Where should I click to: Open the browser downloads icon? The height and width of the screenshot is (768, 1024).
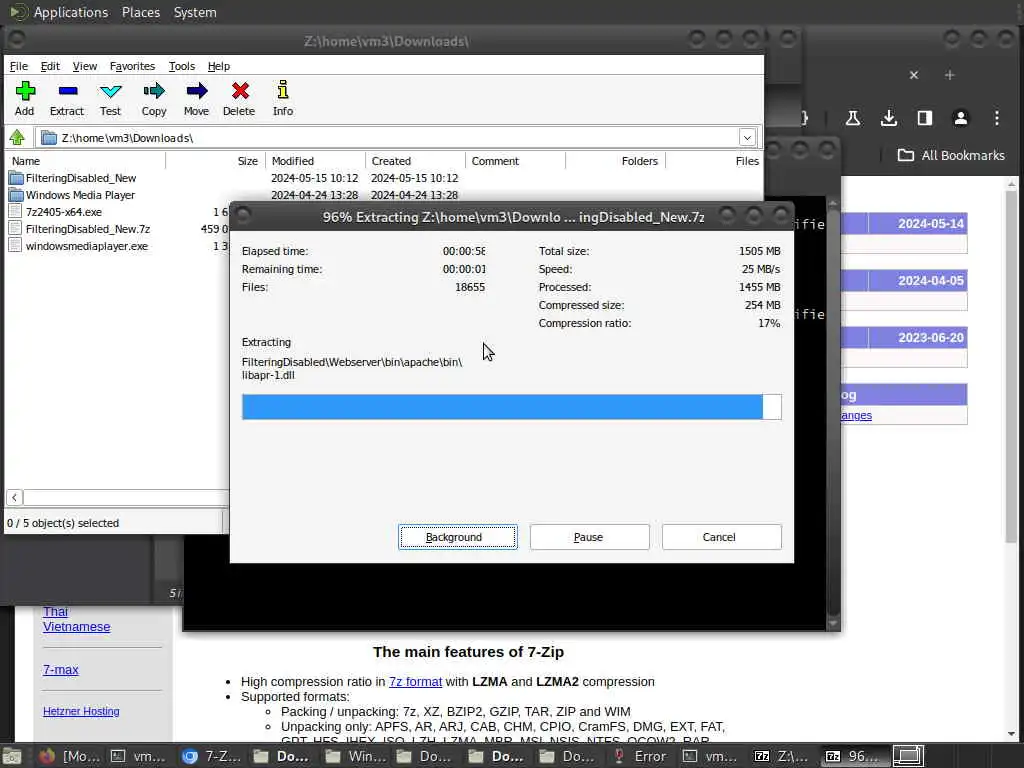click(x=888, y=118)
